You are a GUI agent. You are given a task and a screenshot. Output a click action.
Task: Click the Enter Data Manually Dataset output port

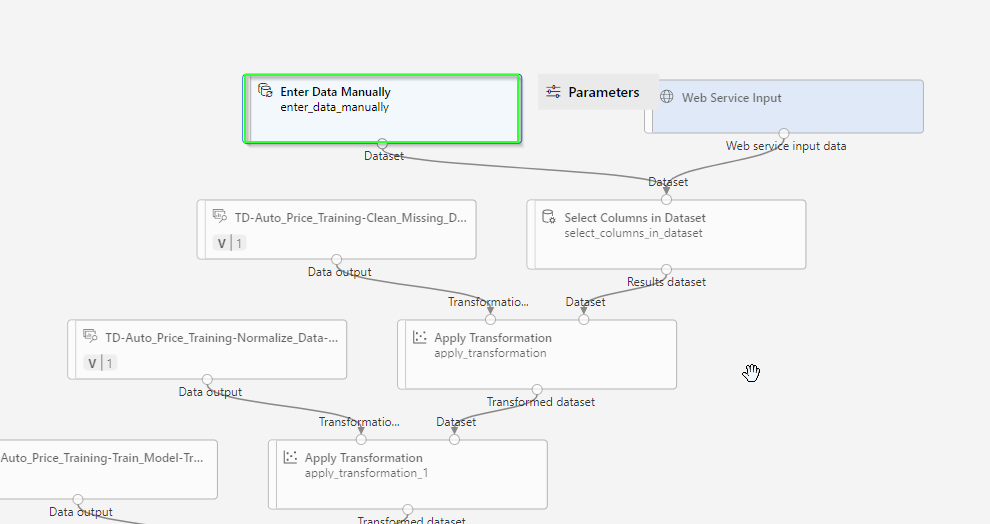click(x=382, y=144)
